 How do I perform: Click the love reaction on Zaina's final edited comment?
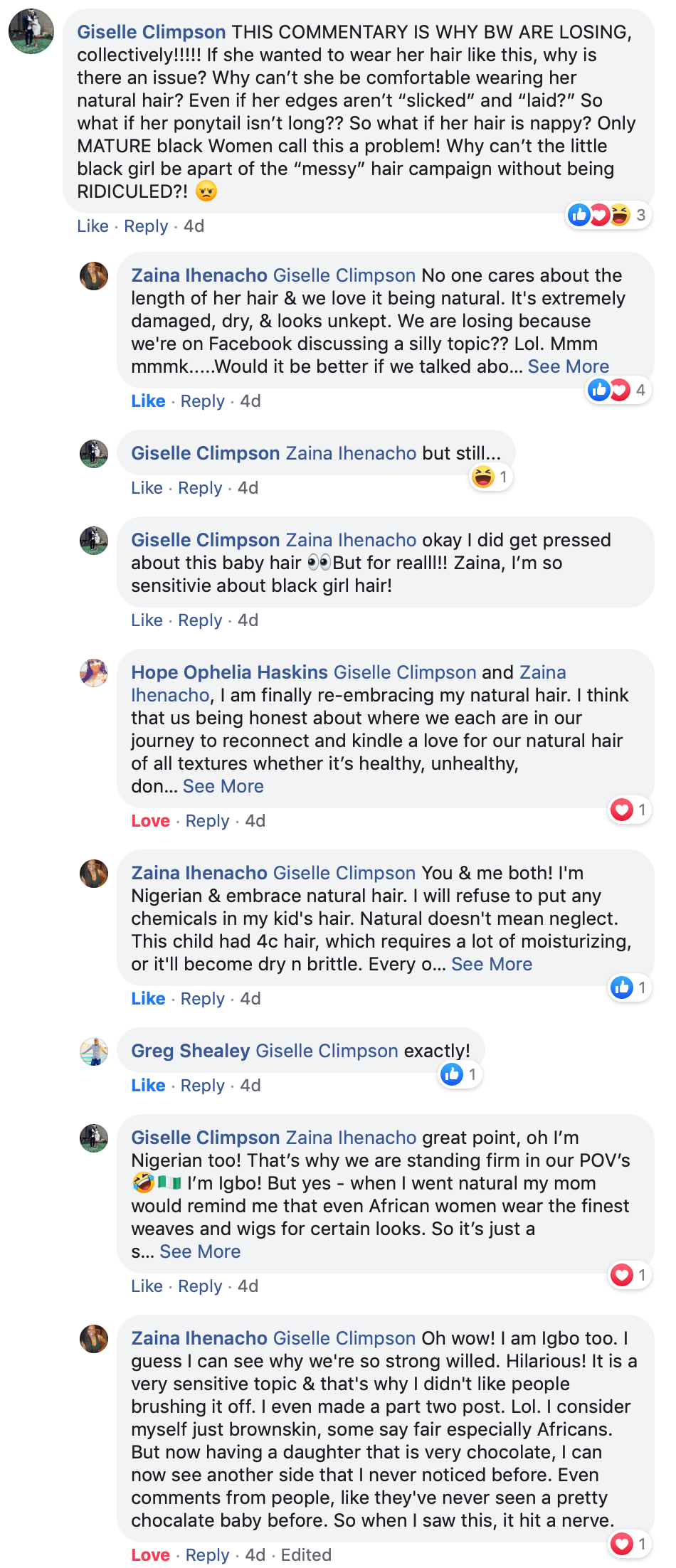pos(622,1544)
